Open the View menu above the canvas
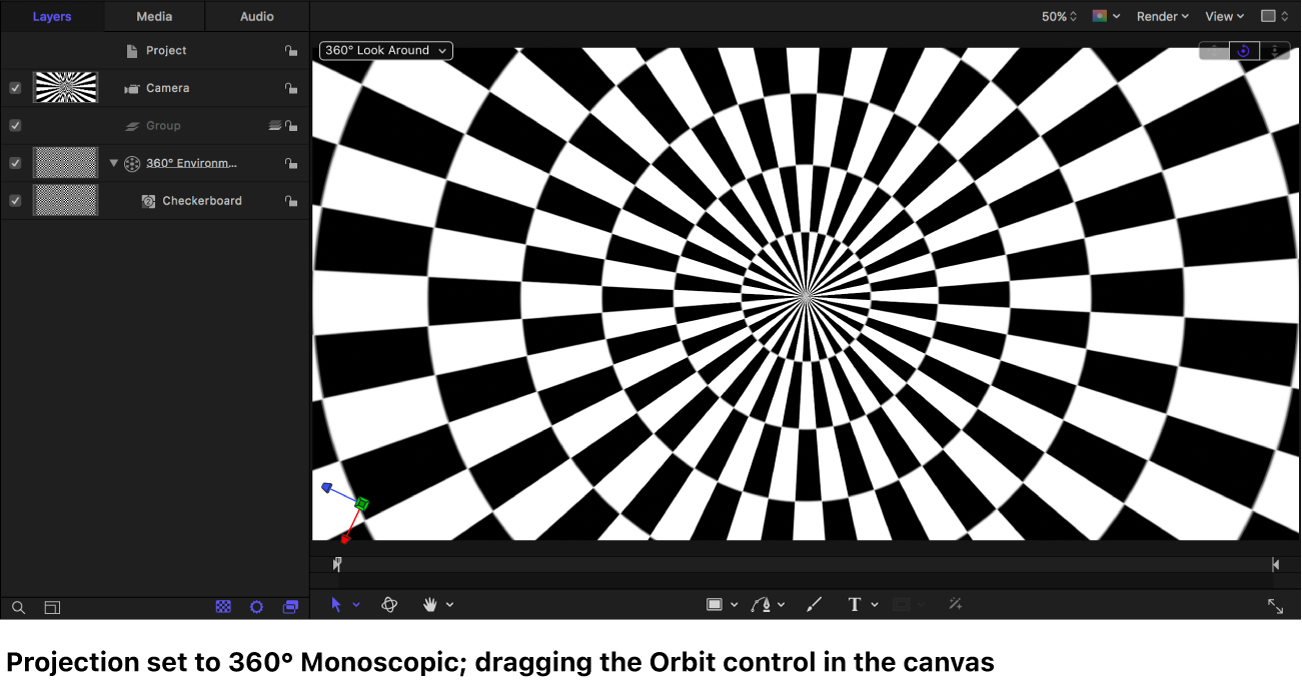 pyautogui.click(x=1222, y=16)
